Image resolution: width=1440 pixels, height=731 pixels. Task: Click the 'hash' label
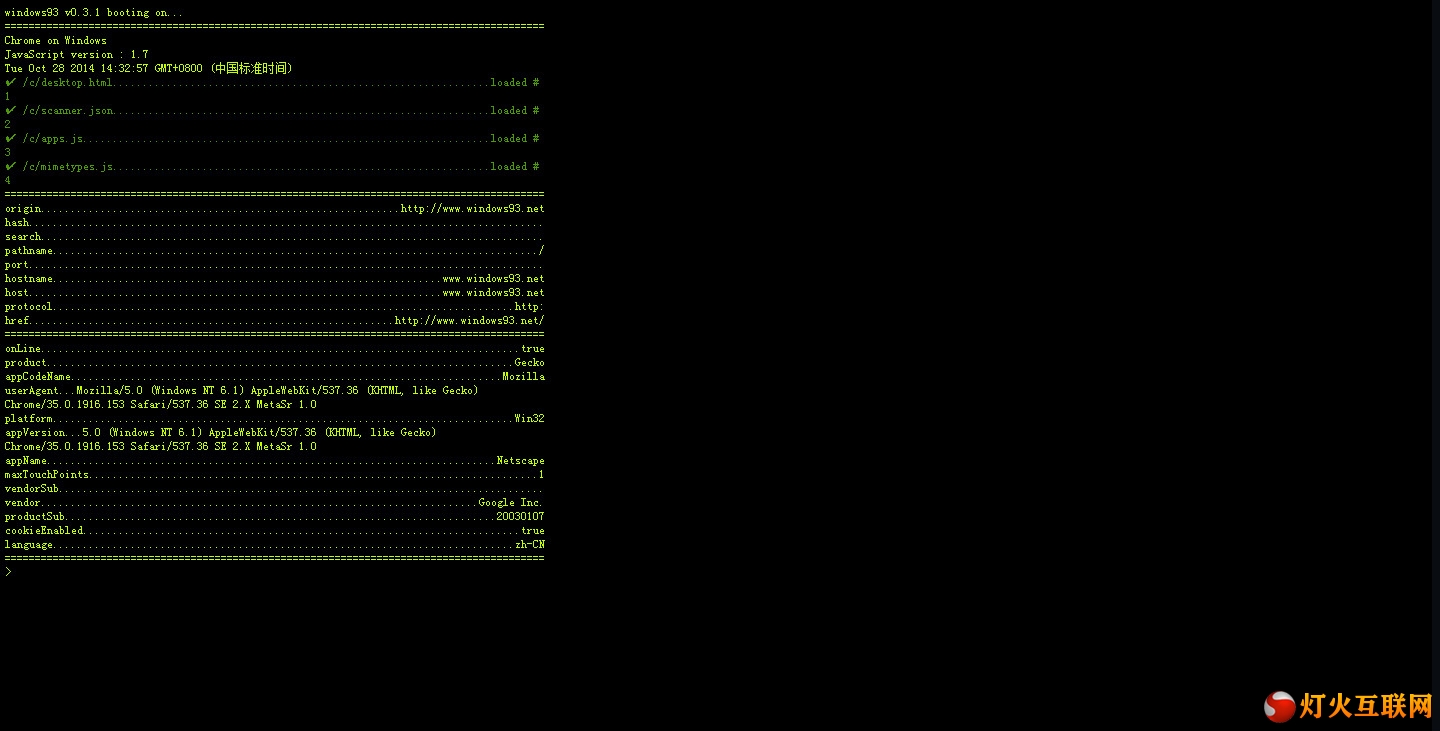point(17,223)
